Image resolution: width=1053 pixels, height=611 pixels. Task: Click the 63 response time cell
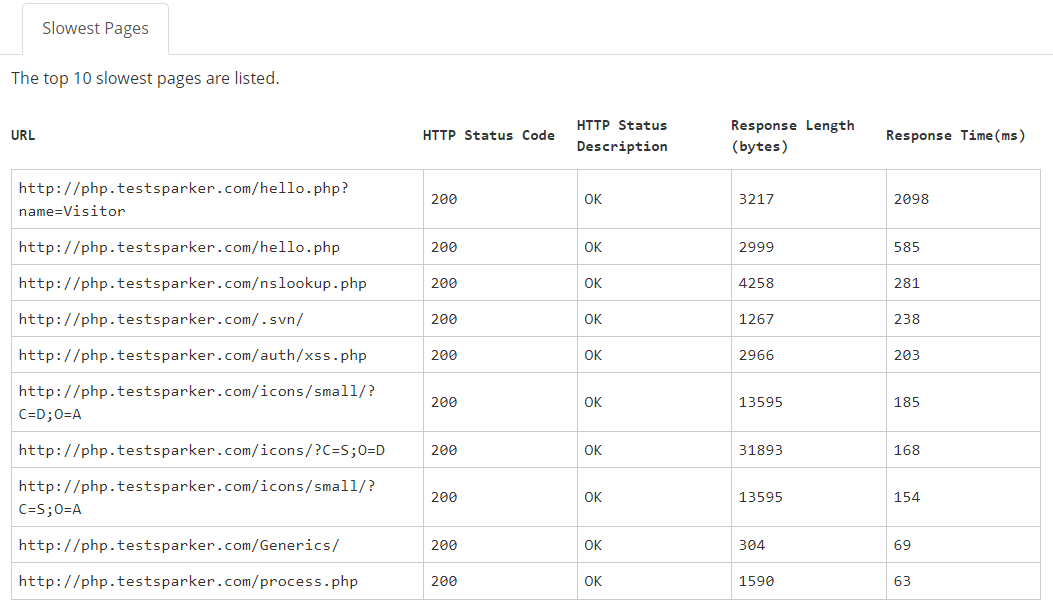coord(902,581)
